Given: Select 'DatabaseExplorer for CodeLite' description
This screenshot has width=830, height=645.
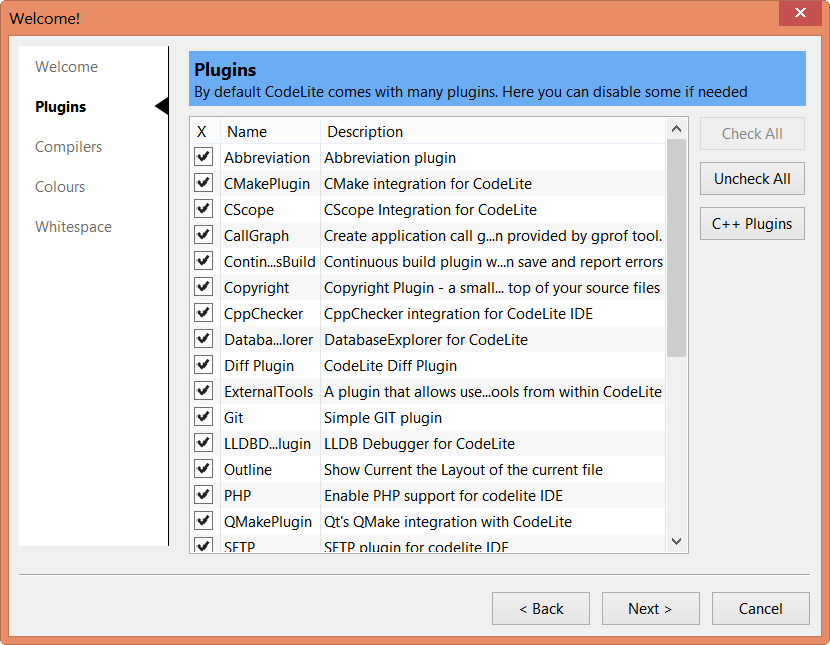Looking at the screenshot, I should point(426,340).
